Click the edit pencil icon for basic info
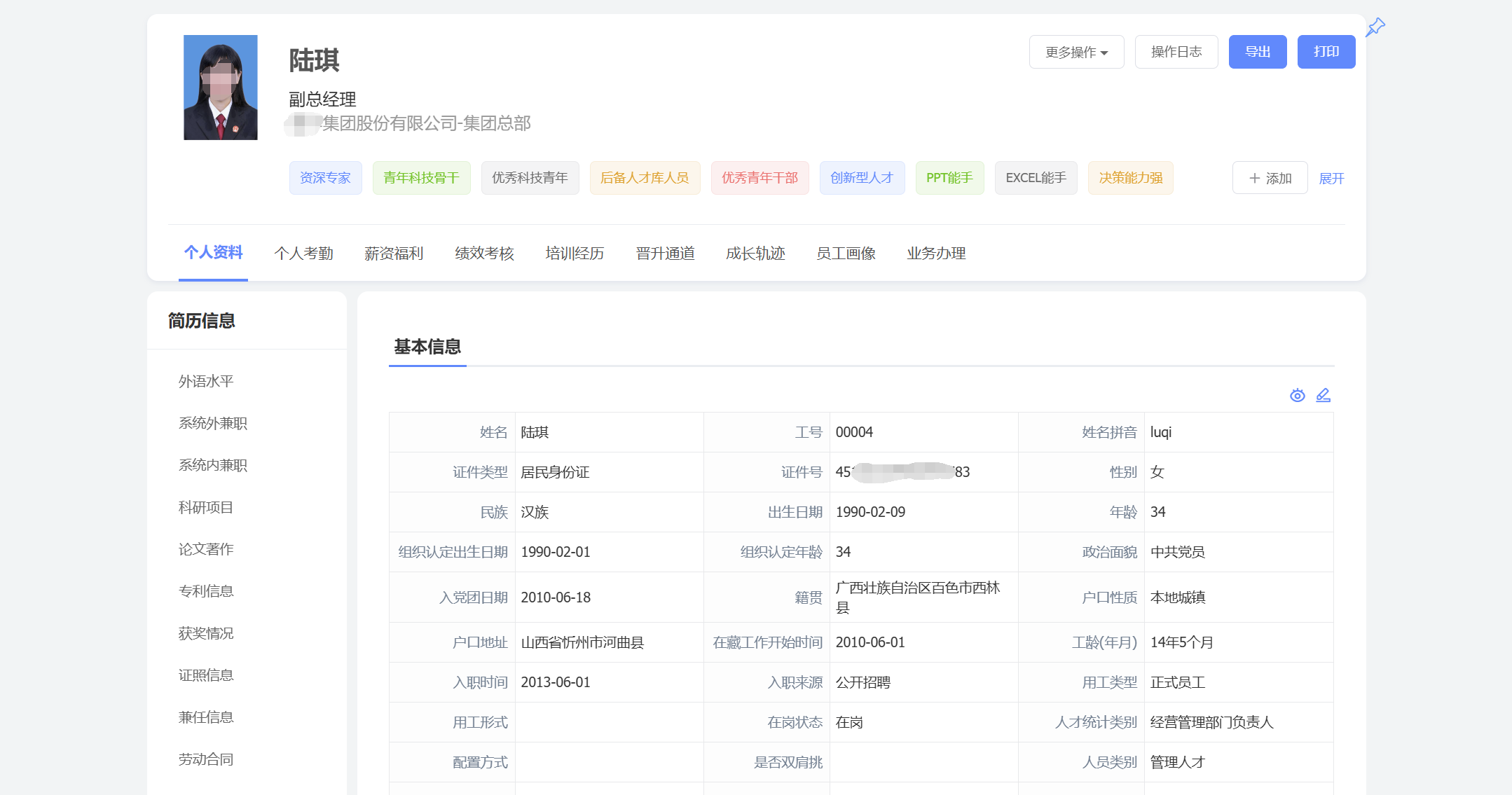The width and height of the screenshot is (1512, 795). click(1324, 396)
